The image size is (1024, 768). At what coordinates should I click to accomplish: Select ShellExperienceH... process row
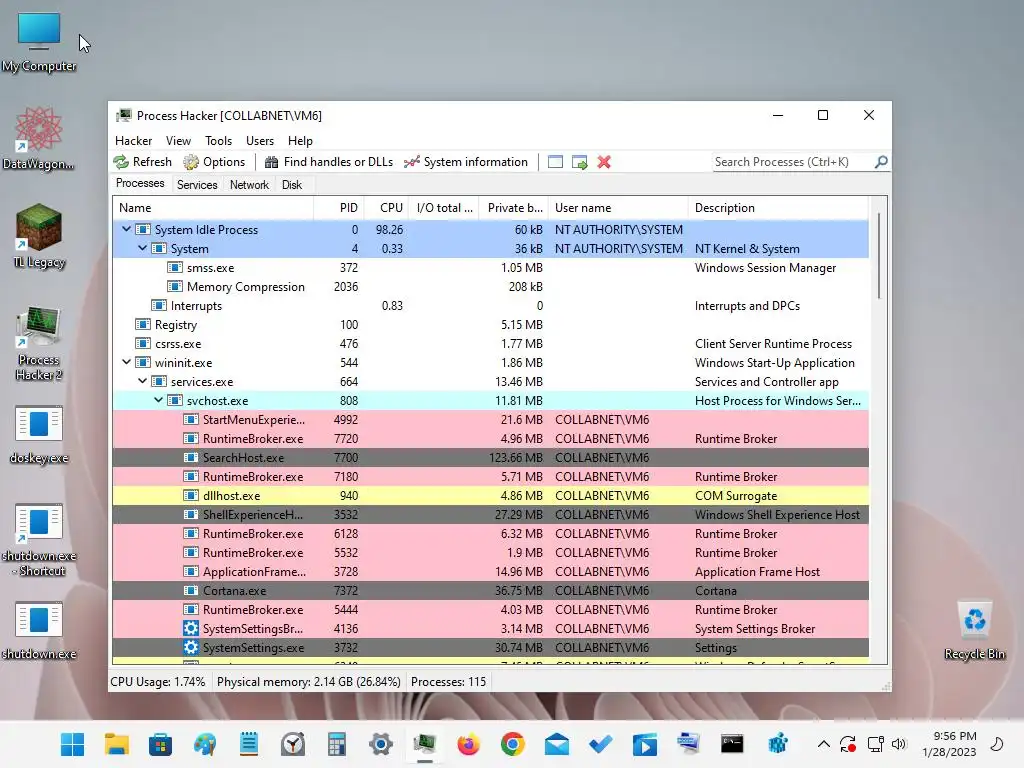(490, 514)
